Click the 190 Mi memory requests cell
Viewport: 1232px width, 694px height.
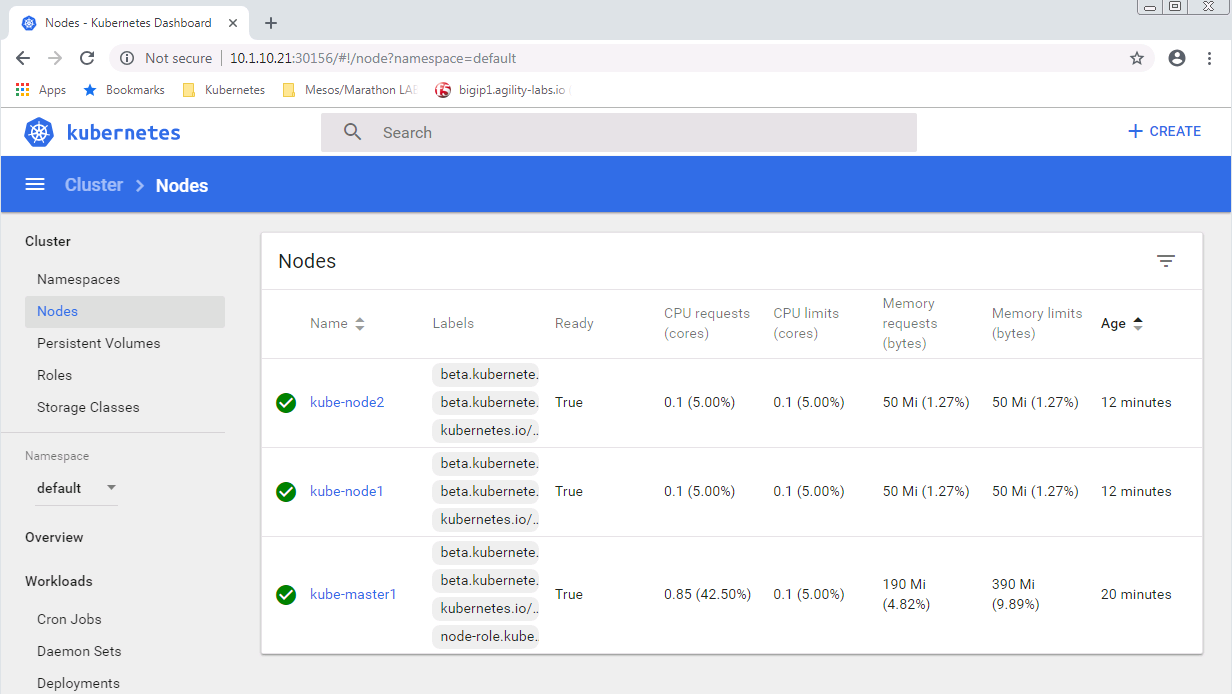[906, 594]
